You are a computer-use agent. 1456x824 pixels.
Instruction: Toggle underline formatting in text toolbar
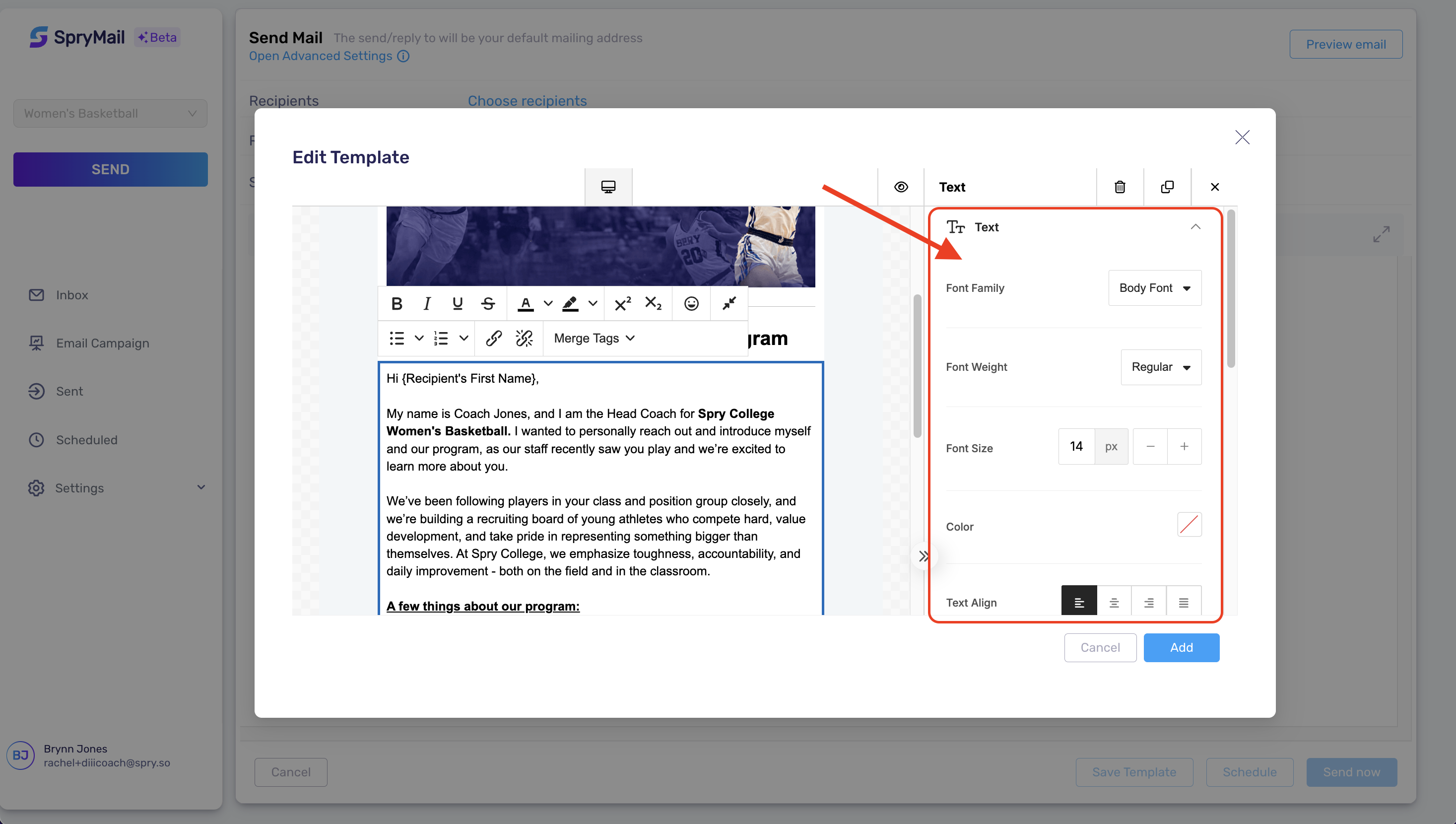click(x=458, y=304)
